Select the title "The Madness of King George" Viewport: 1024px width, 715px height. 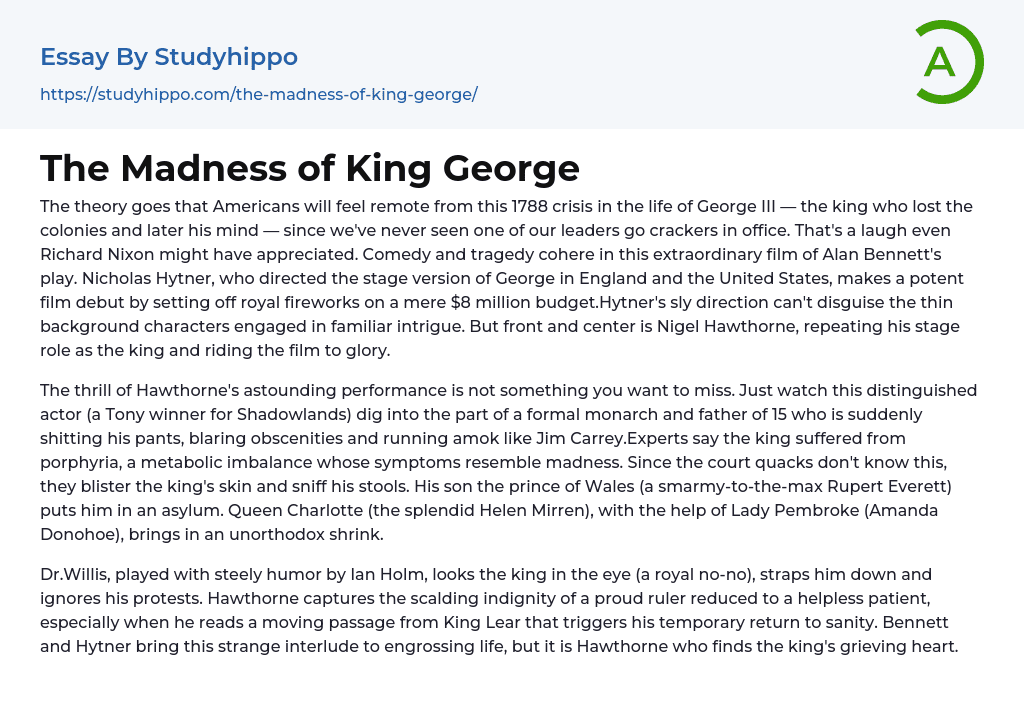tap(310, 168)
